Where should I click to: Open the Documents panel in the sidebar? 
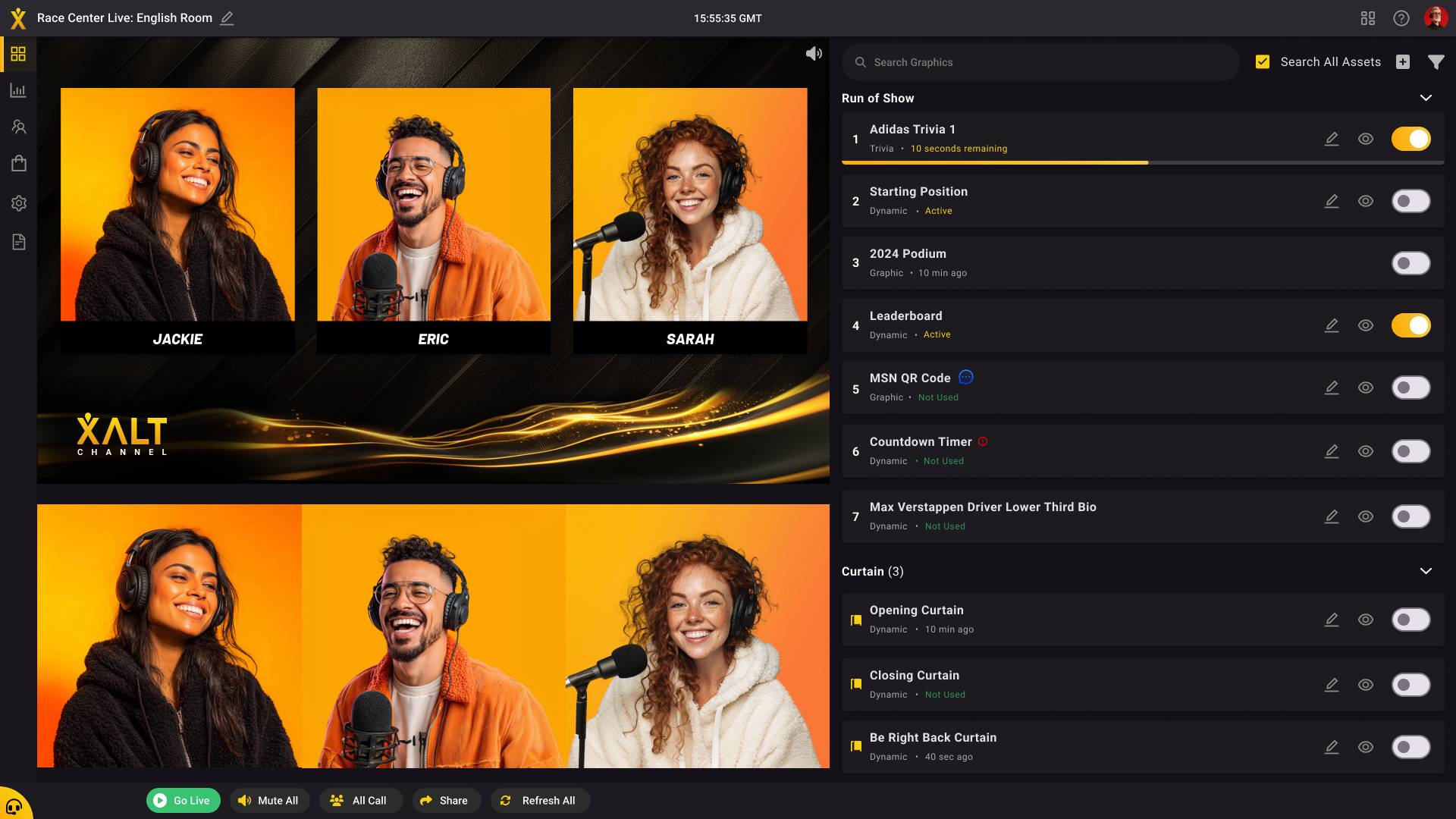(x=18, y=242)
